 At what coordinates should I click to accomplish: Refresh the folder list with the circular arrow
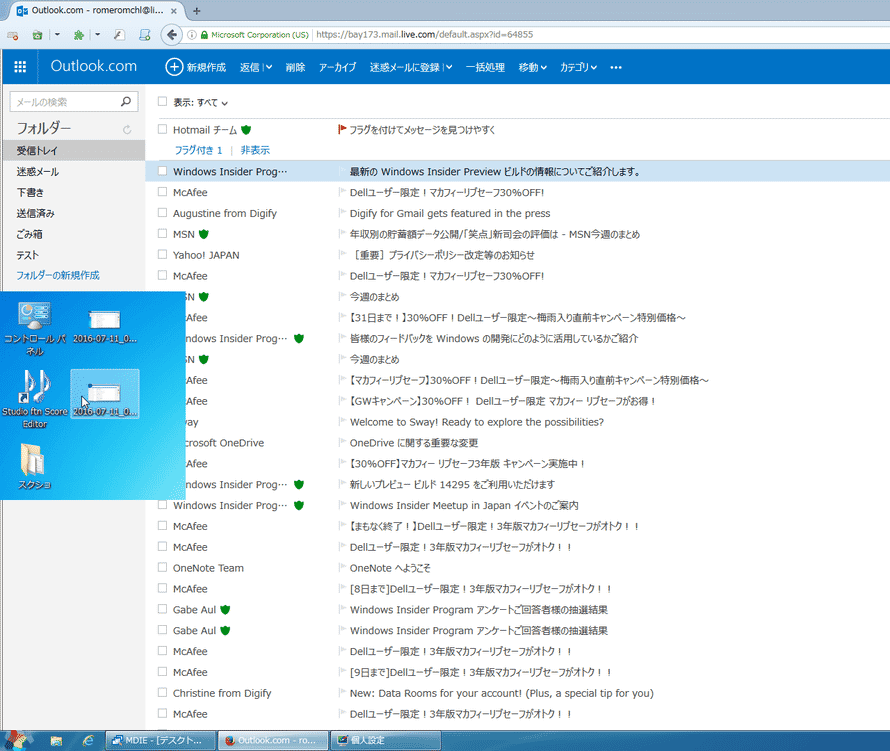[127, 130]
